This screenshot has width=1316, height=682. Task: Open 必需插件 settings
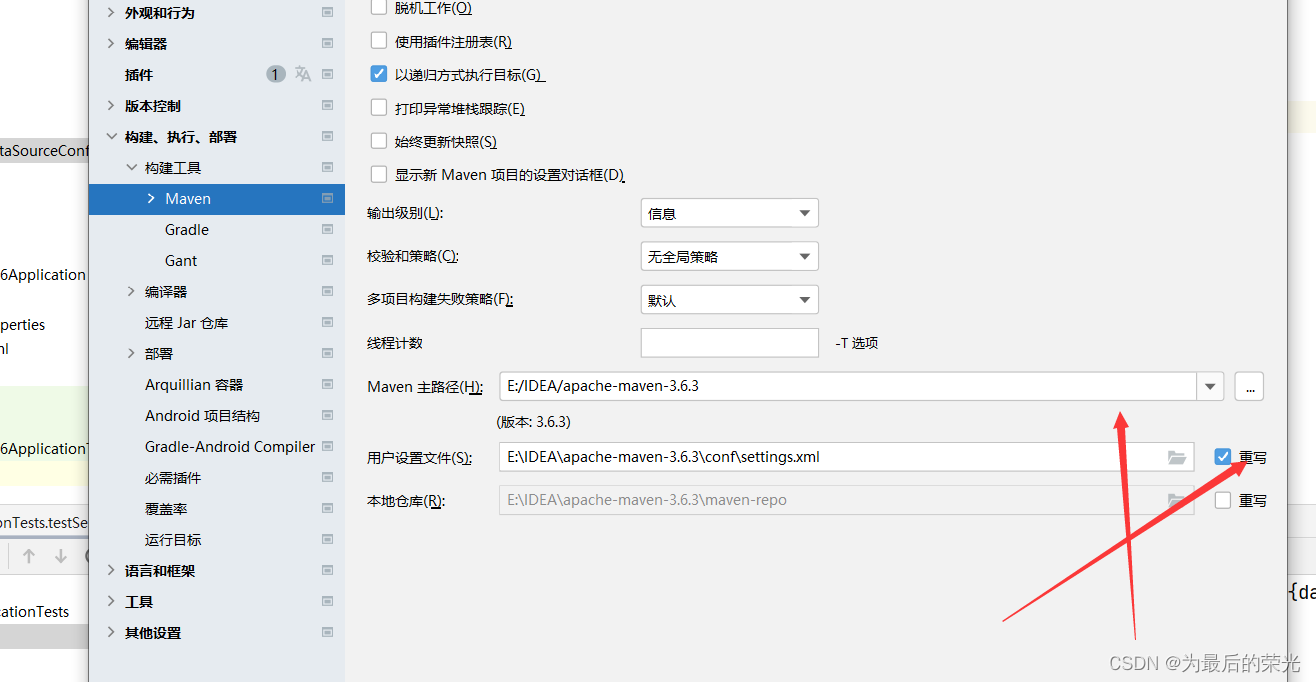[173, 478]
